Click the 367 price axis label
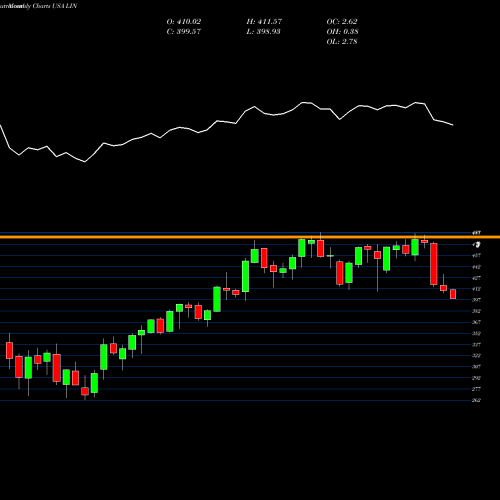 tap(477, 322)
